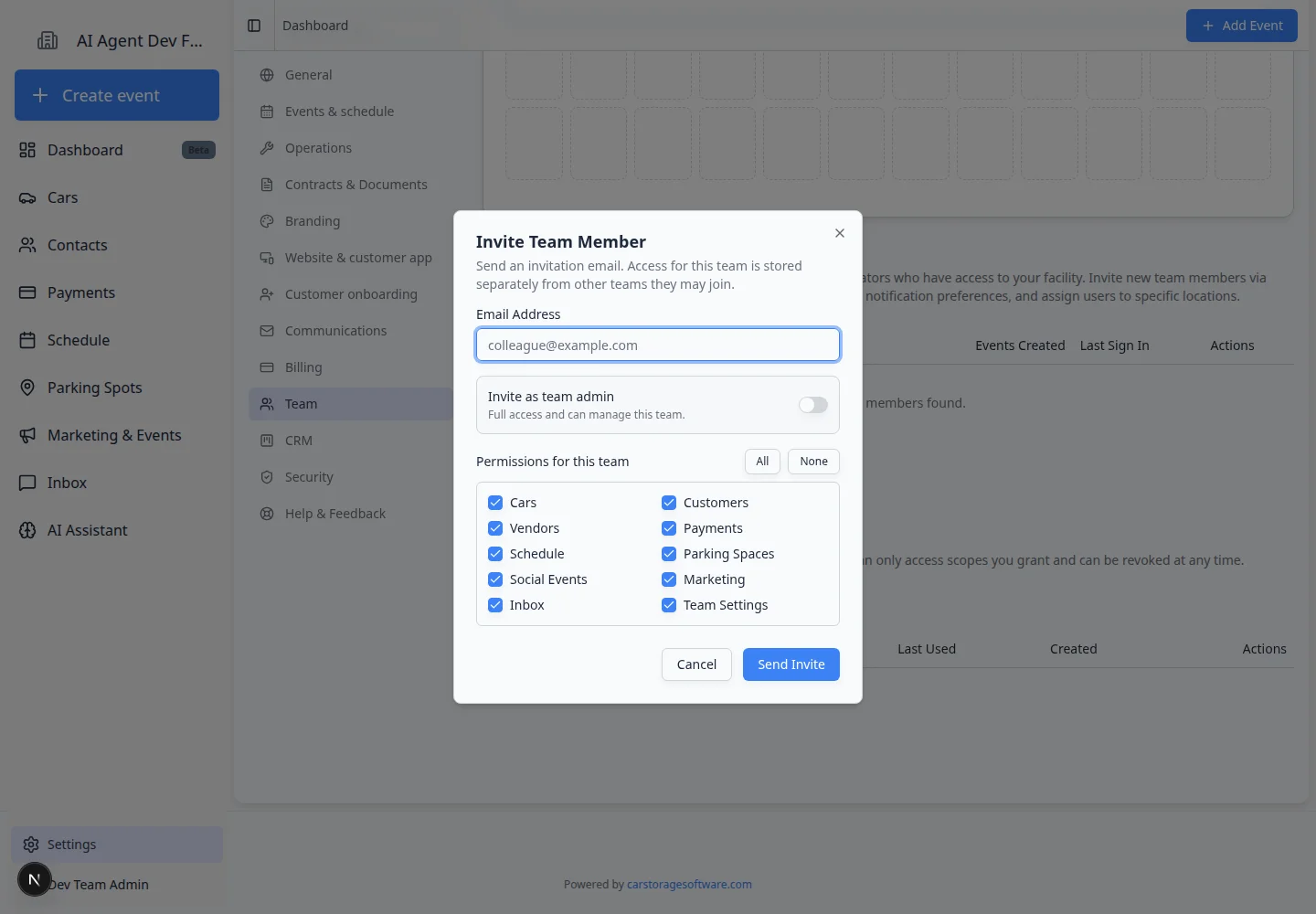This screenshot has width=1316, height=914.
Task: Click the Create event button
Action: point(117,95)
